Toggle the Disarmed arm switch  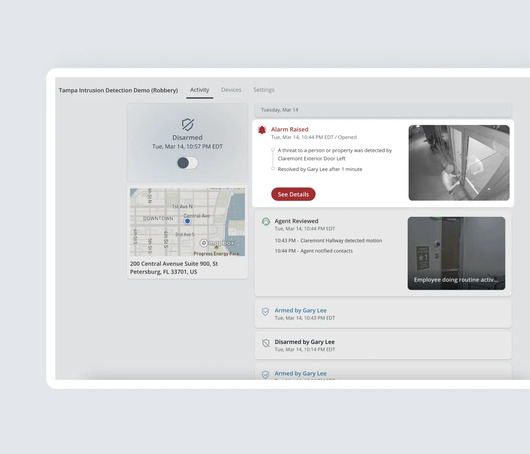pos(188,163)
